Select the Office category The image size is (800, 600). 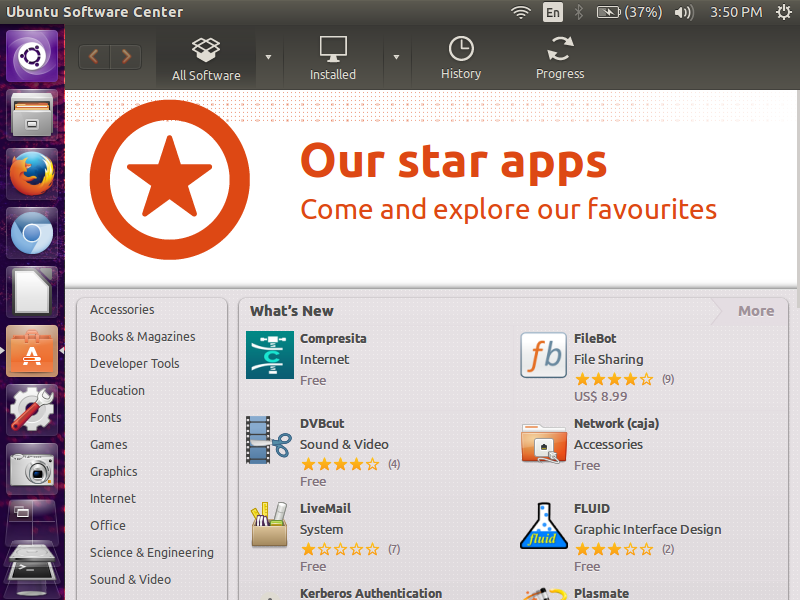tap(108, 526)
